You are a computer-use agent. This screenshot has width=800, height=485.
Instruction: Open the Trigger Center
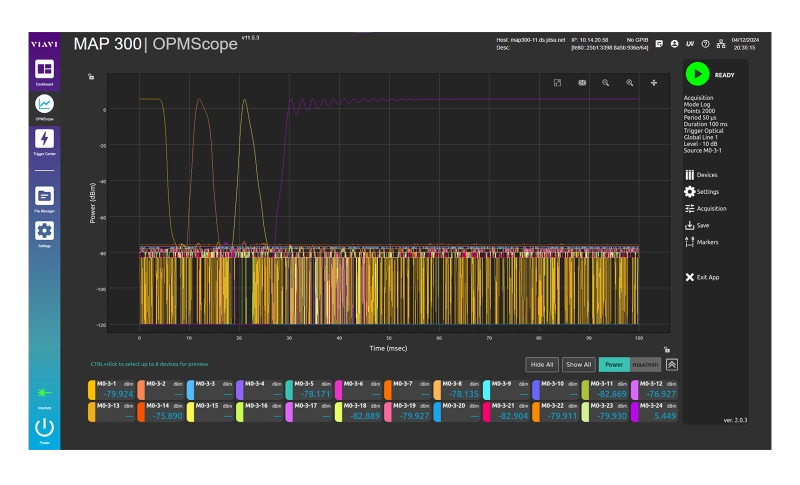(x=44, y=141)
